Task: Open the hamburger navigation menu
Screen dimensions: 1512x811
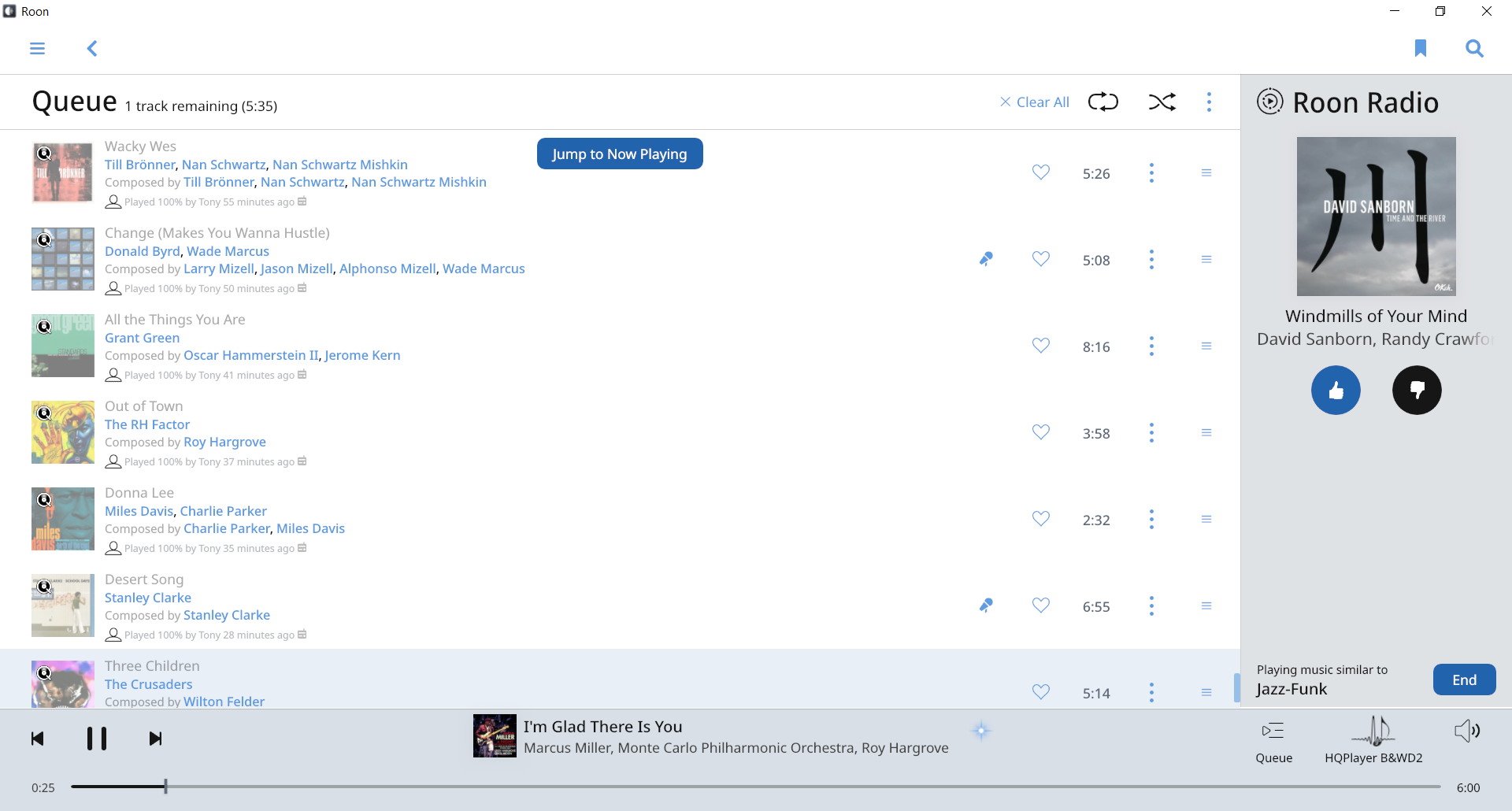Action: pyautogui.click(x=37, y=49)
